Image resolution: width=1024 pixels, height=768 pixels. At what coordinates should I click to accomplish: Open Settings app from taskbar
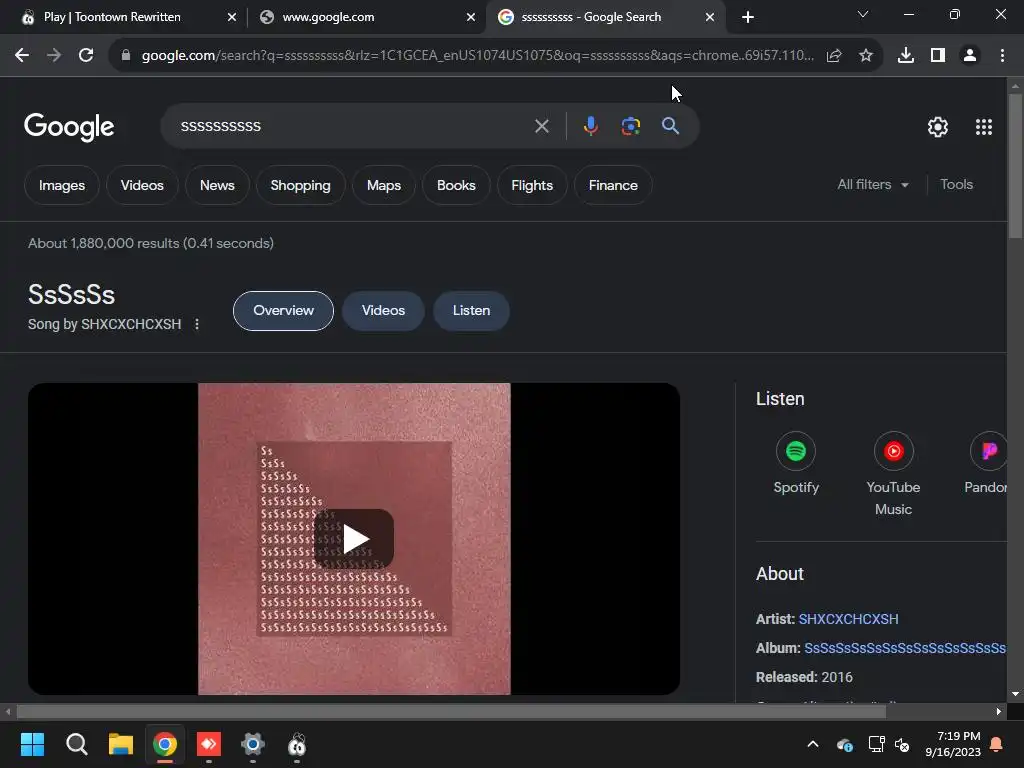tap(253, 744)
